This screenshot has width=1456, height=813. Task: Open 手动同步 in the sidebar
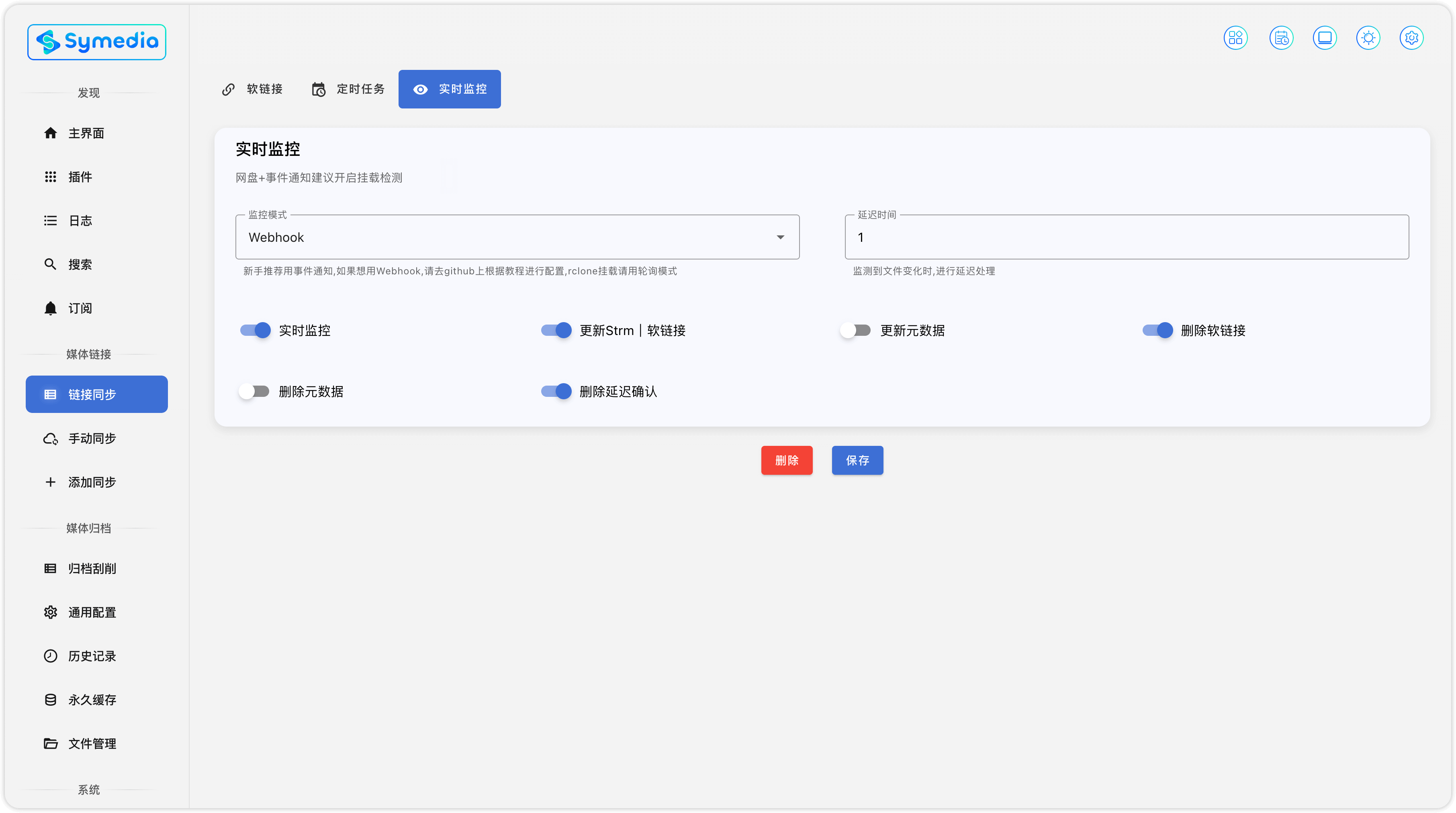[97, 438]
